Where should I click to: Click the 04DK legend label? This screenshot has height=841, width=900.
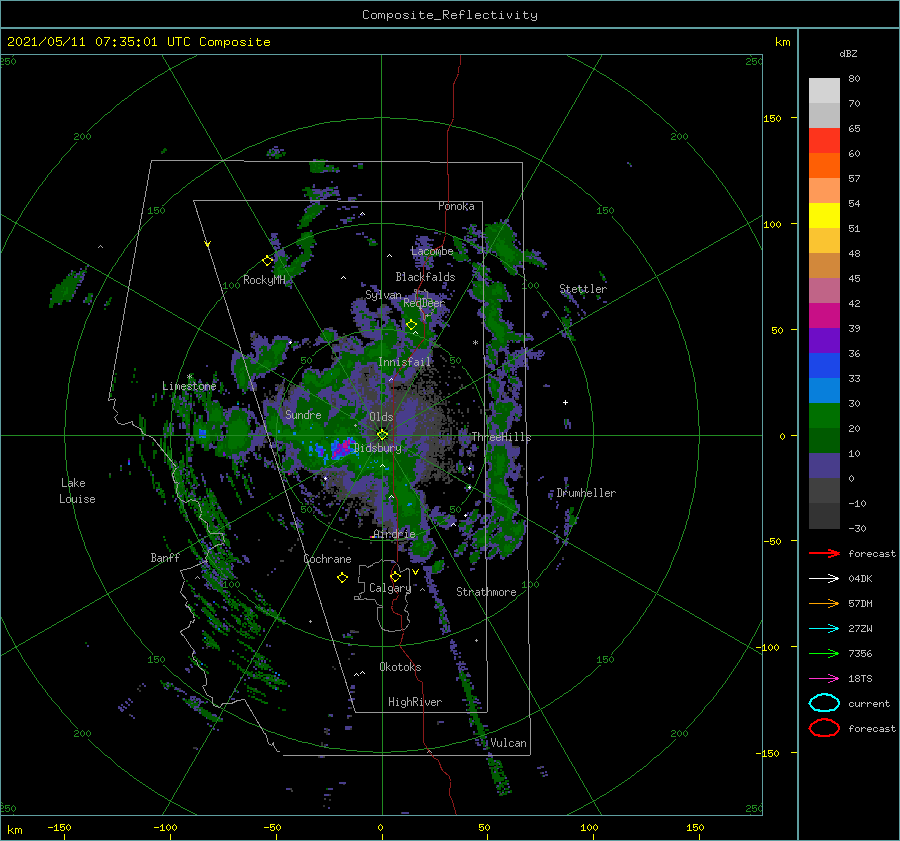point(860,579)
